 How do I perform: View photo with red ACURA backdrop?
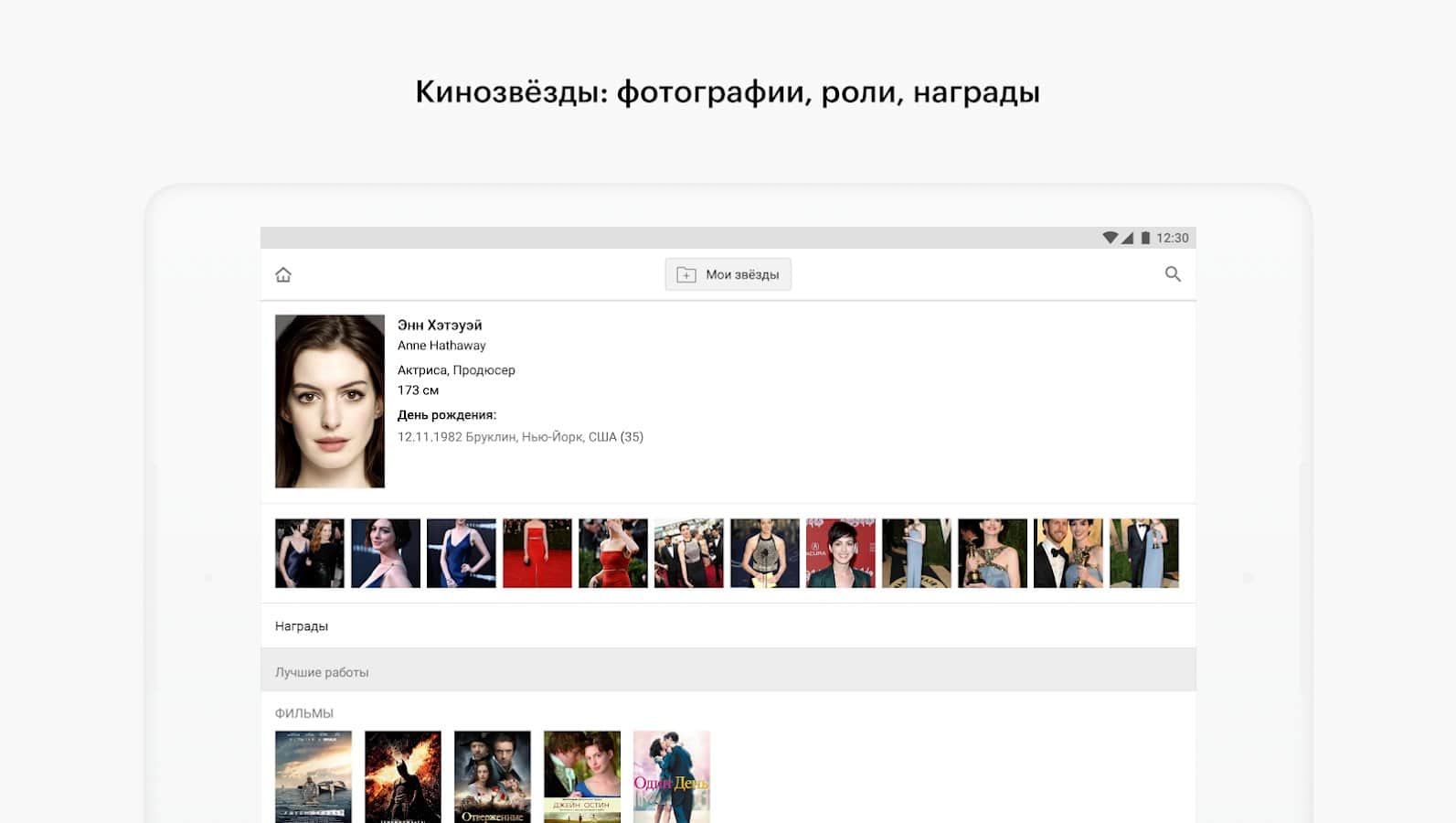tap(840, 553)
